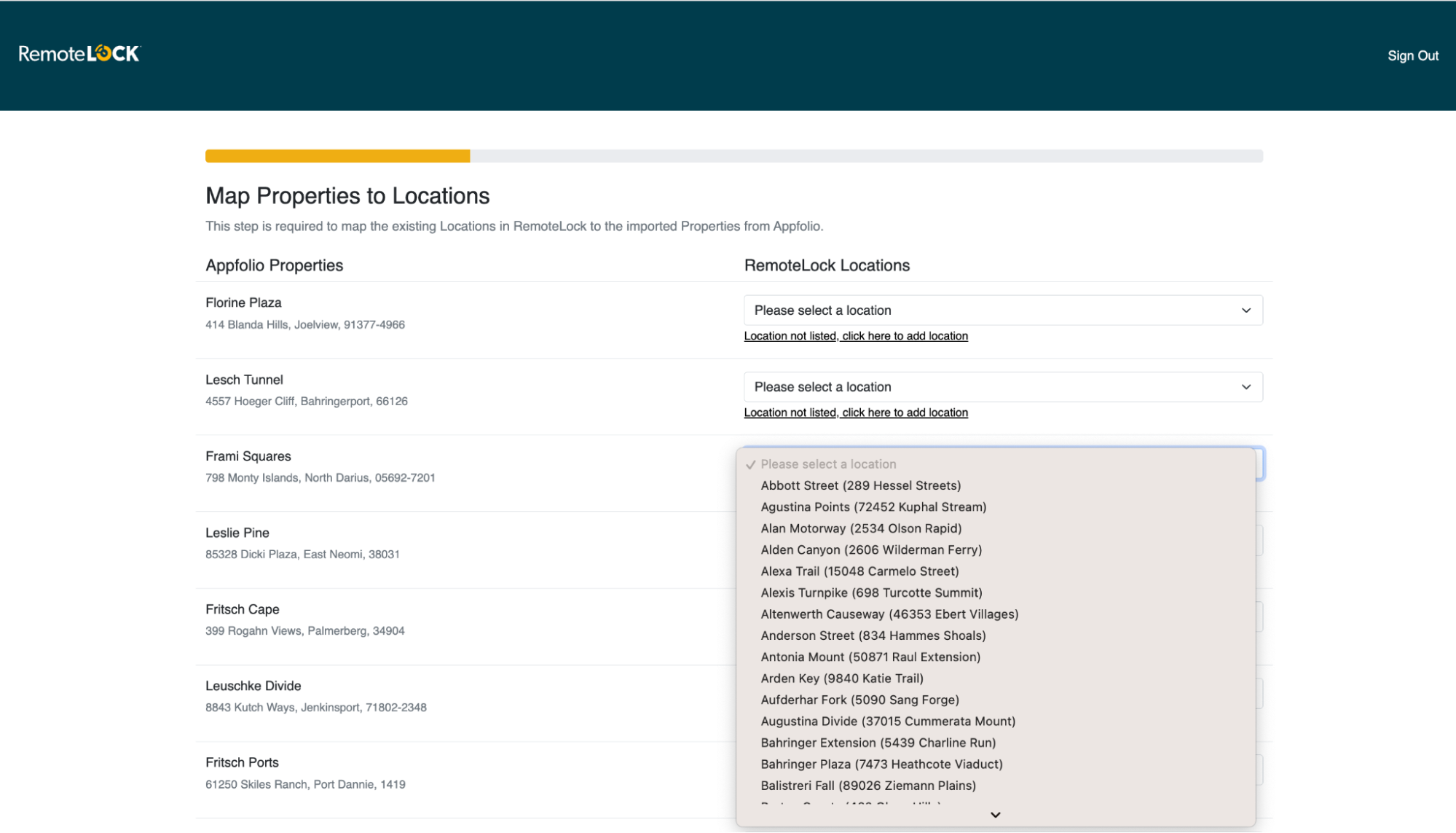Click the yellow progress bar
1456x833 pixels.
337,156
